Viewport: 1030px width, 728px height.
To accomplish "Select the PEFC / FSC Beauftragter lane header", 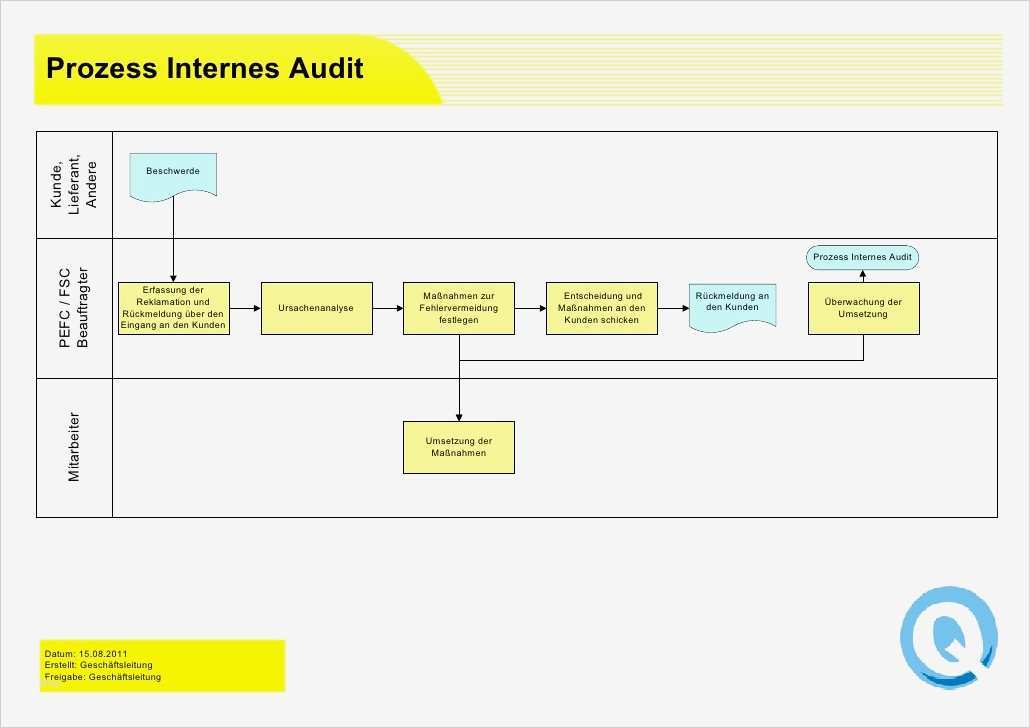I will (x=74, y=308).
